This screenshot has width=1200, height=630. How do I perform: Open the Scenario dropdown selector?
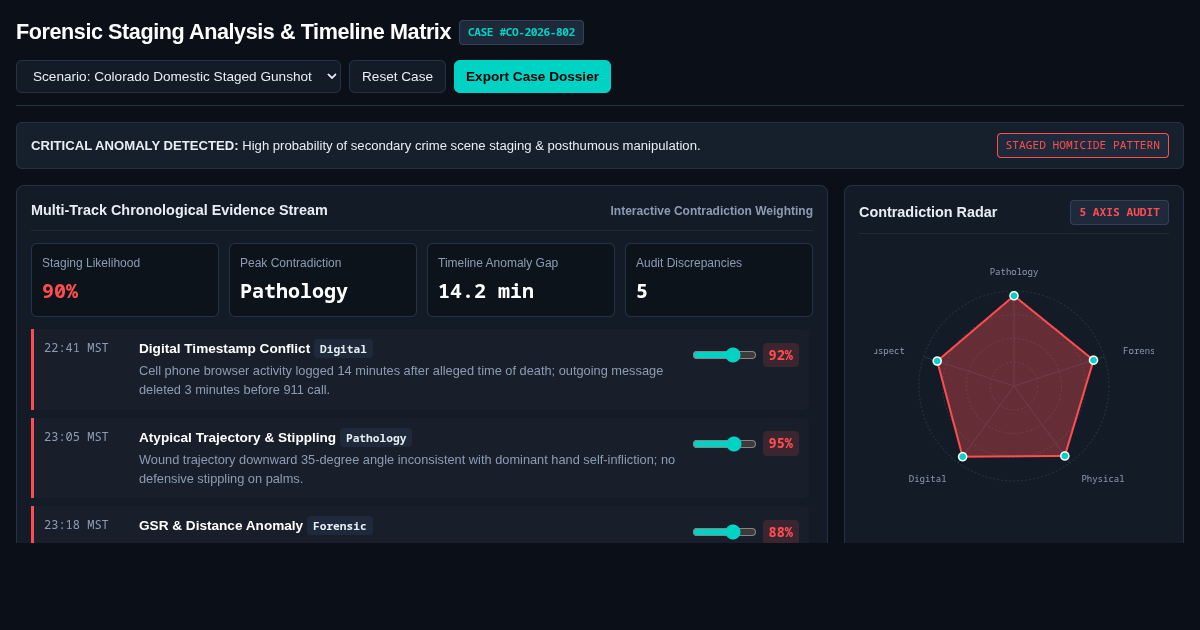(178, 77)
